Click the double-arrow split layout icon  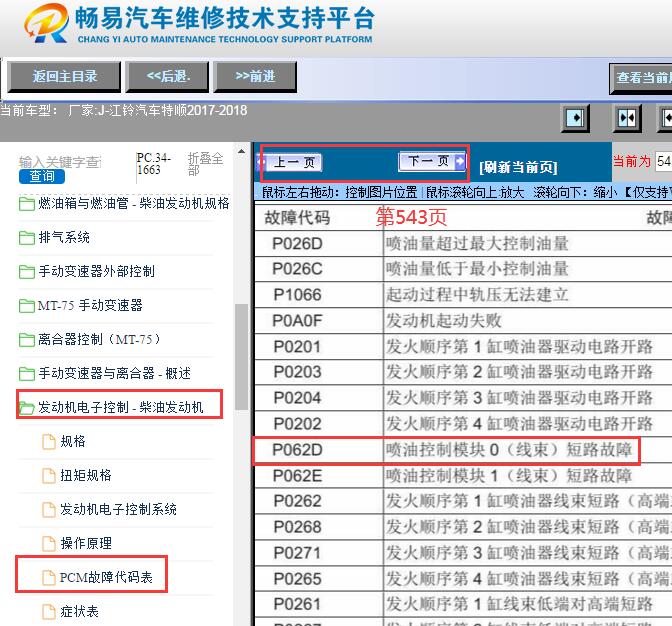pyautogui.click(x=627, y=118)
